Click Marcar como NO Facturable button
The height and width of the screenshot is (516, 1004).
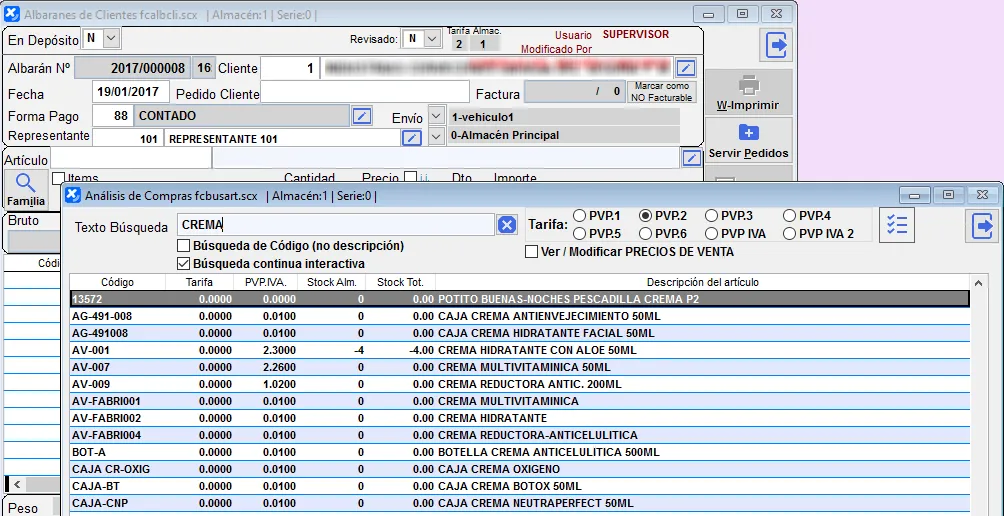(x=662, y=92)
